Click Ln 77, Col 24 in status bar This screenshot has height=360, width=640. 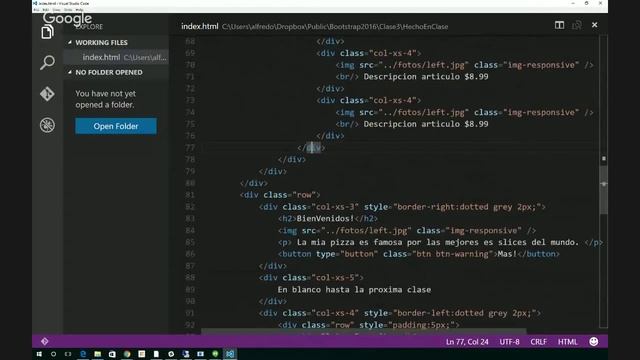467,342
